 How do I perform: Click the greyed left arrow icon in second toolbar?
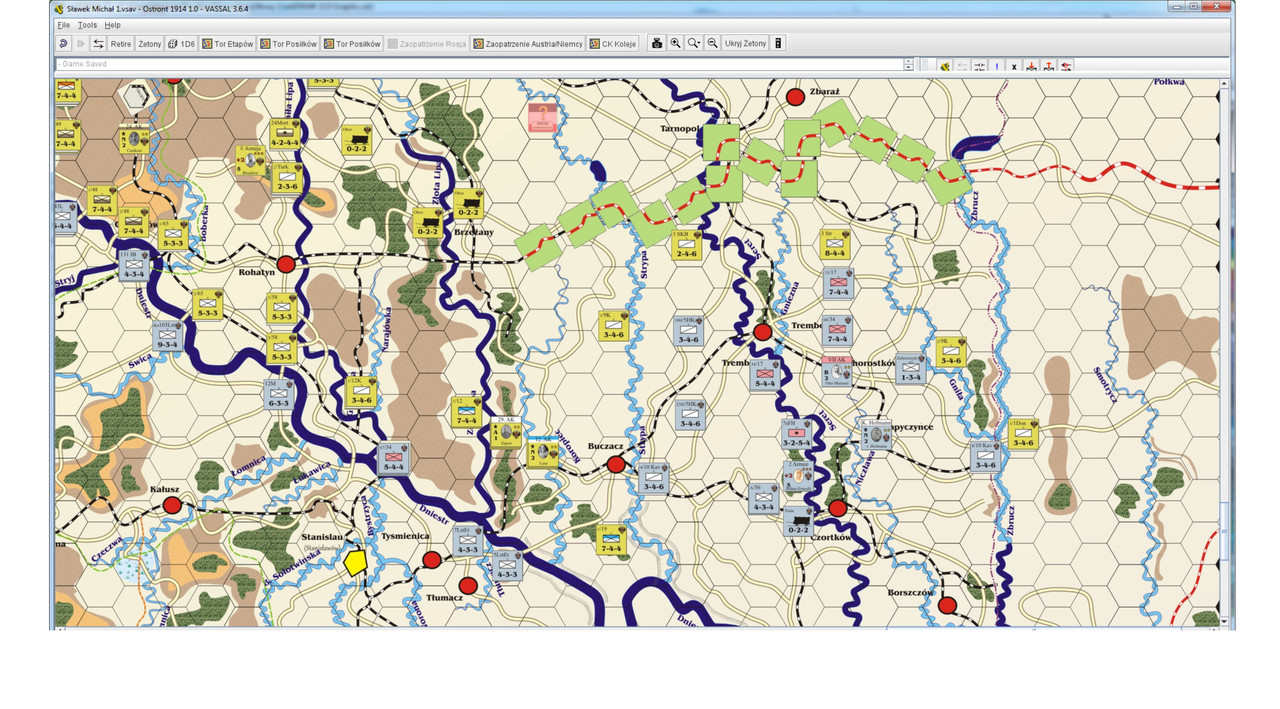(x=962, y=66)
